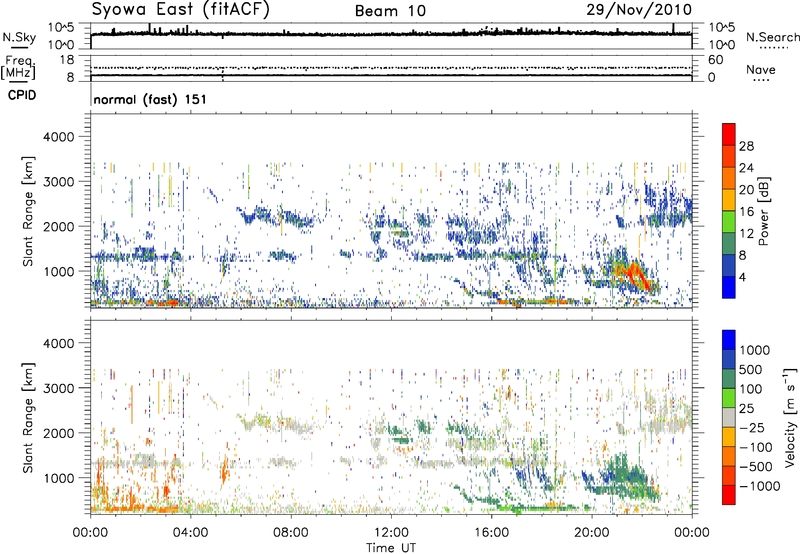
Task: Click the red high-power echo near 22:00
Action: (x=638, y=275)
